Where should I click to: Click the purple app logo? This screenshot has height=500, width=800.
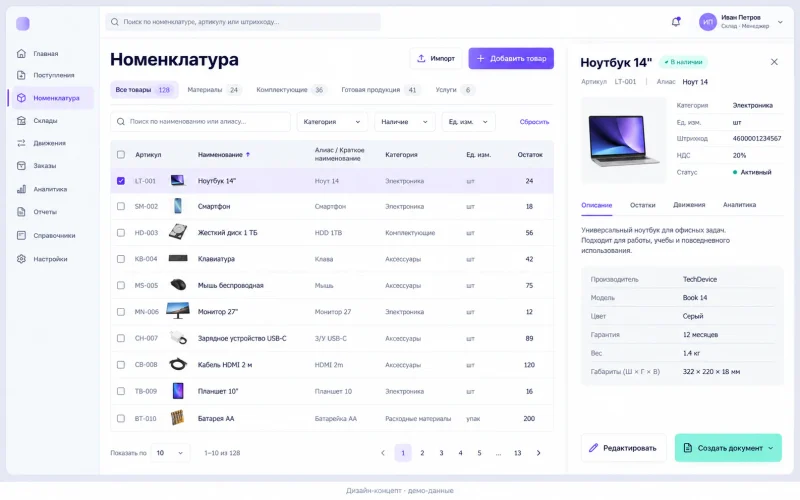coord(22,23)
